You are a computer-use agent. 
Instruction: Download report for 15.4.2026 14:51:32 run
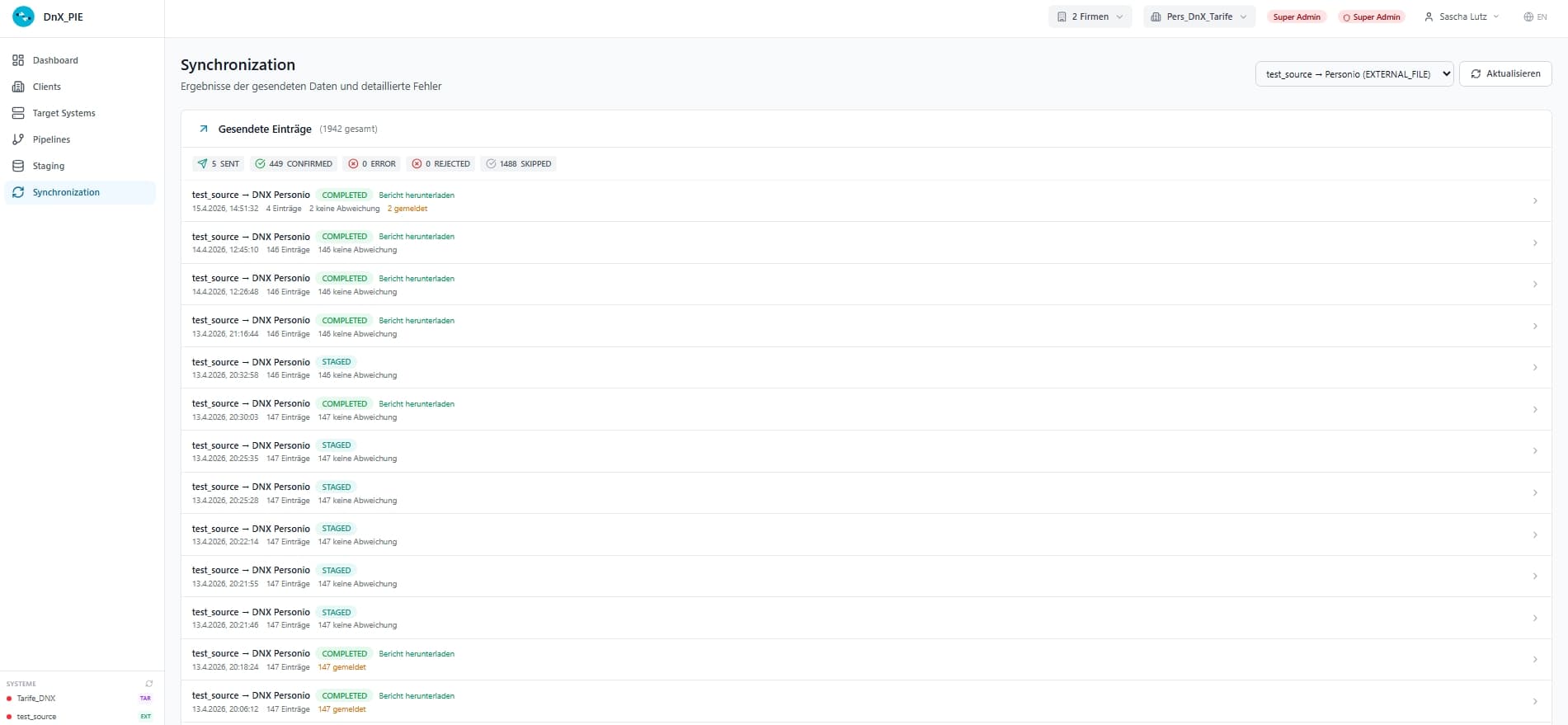[417, 195]
